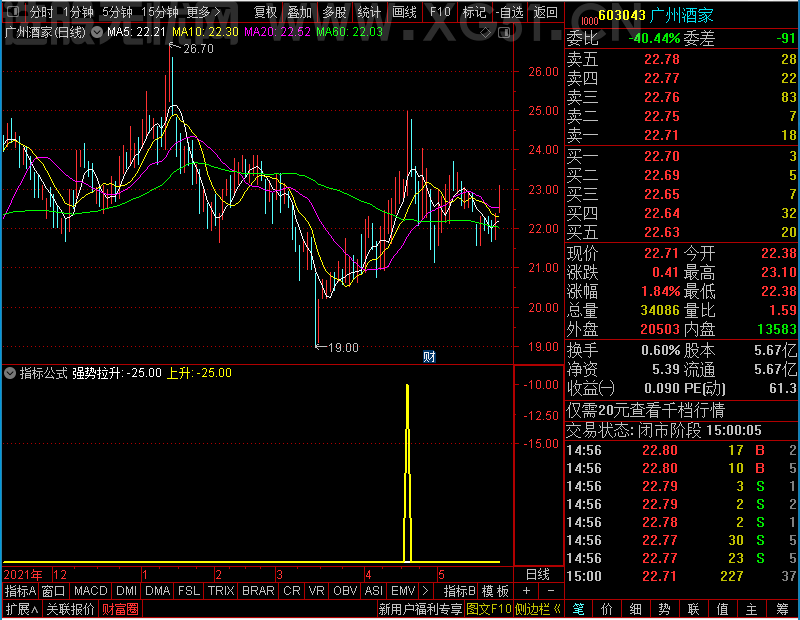Select the 1分钟 period
Image resolution: width=800 pixels, height=620 pixels.
[78, 12]
